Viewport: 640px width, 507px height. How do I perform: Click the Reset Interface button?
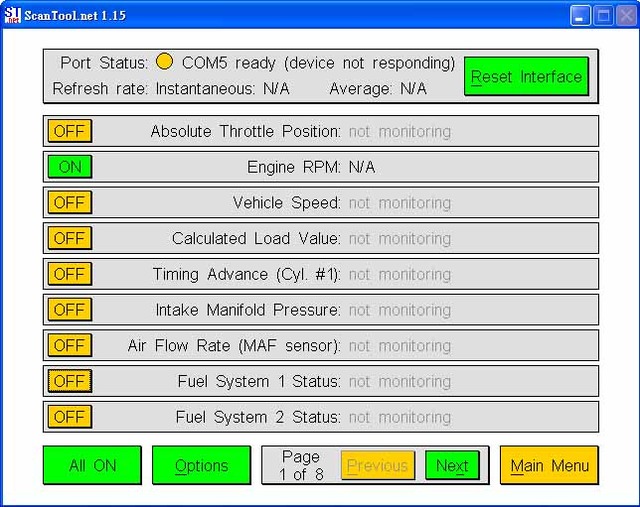pyautogui.click(x=526, y=77)
